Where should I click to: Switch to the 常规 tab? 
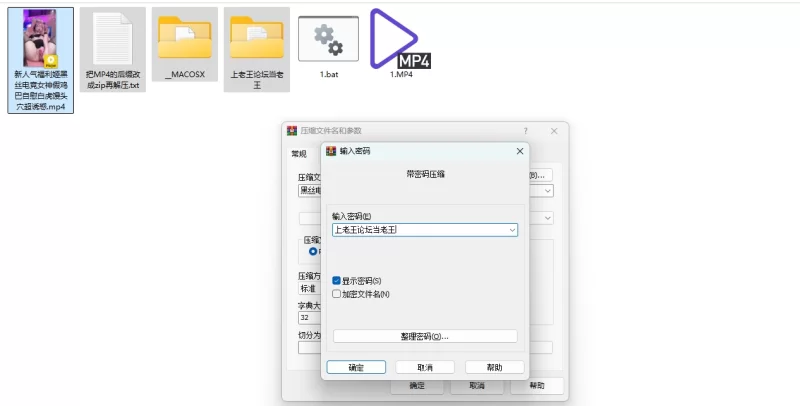[x=299, y=154]
